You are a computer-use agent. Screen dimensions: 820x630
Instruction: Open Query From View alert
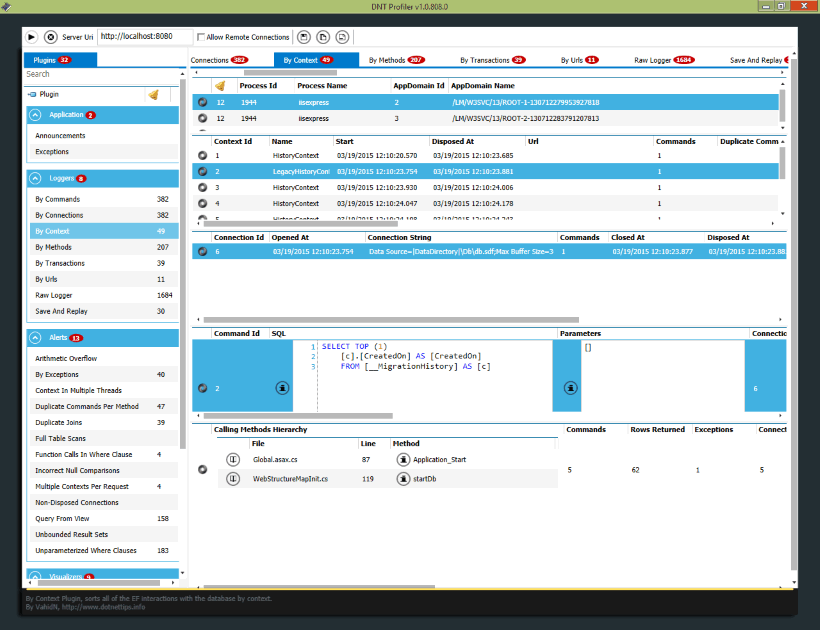[102, 519]
